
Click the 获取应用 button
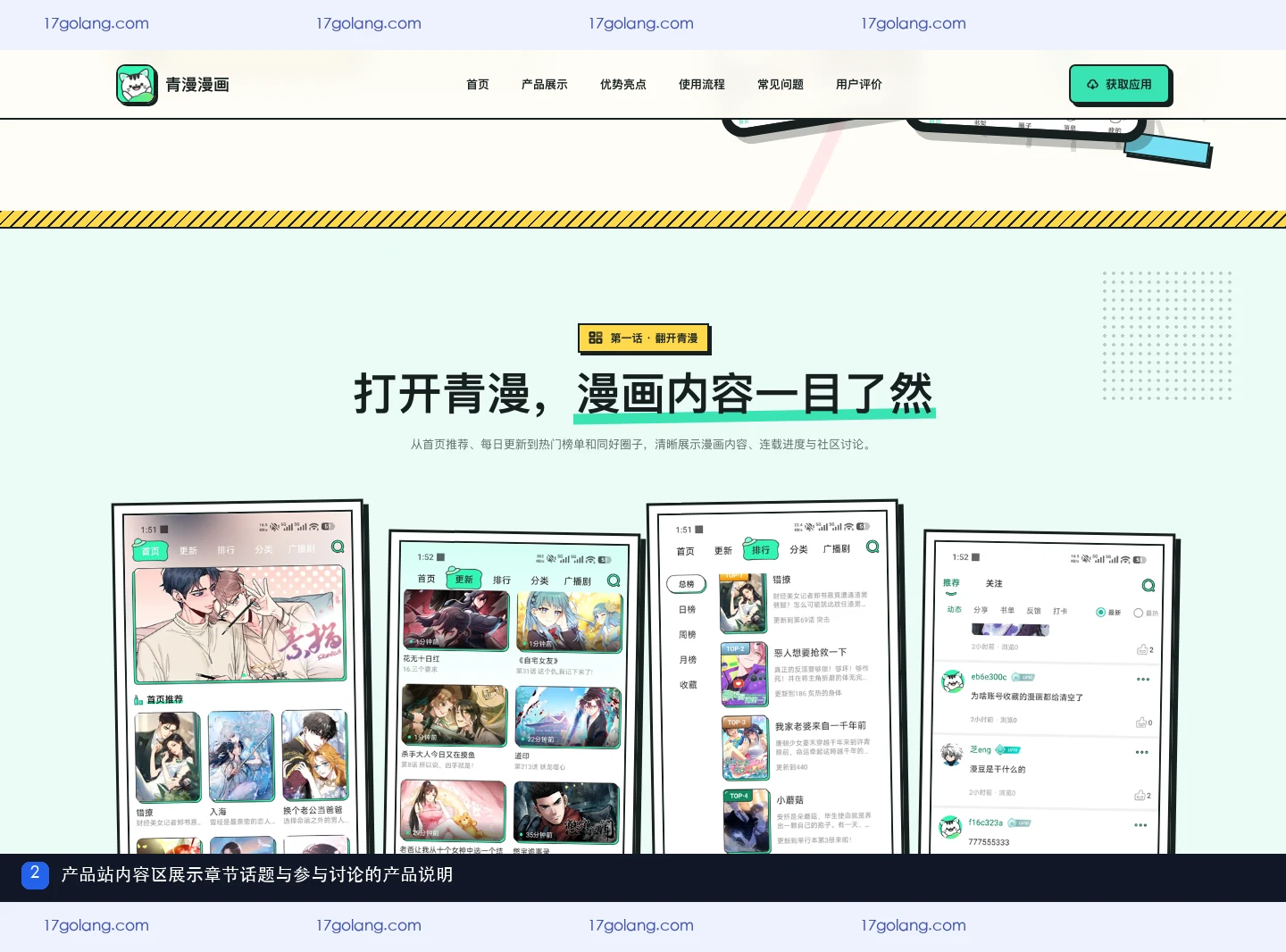1120,85
